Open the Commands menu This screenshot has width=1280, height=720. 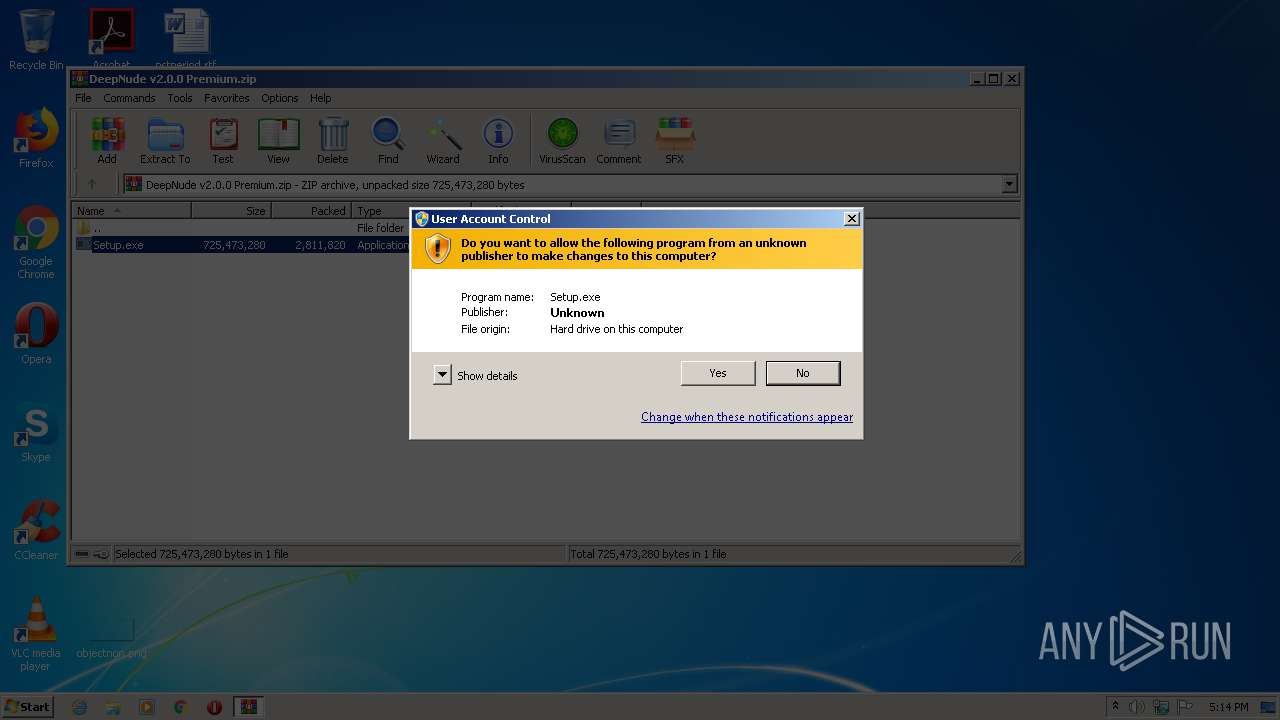click(x=129, y=98)
